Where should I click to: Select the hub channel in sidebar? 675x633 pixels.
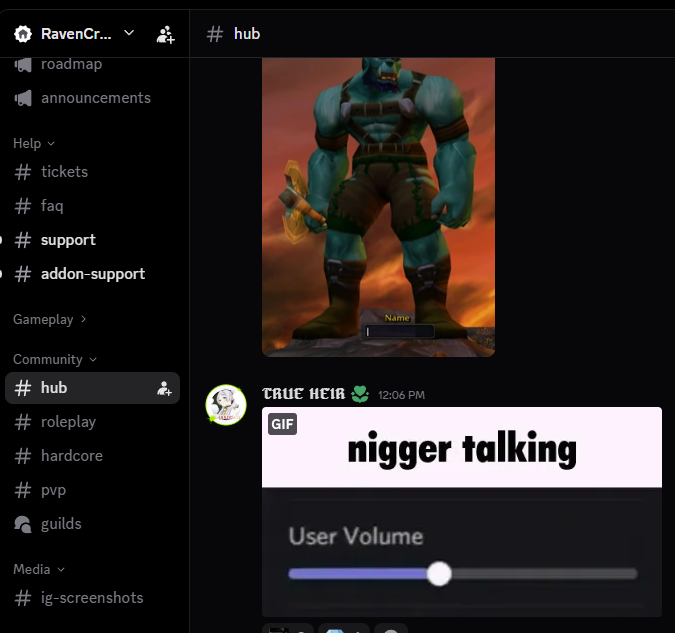coord(92,388)
